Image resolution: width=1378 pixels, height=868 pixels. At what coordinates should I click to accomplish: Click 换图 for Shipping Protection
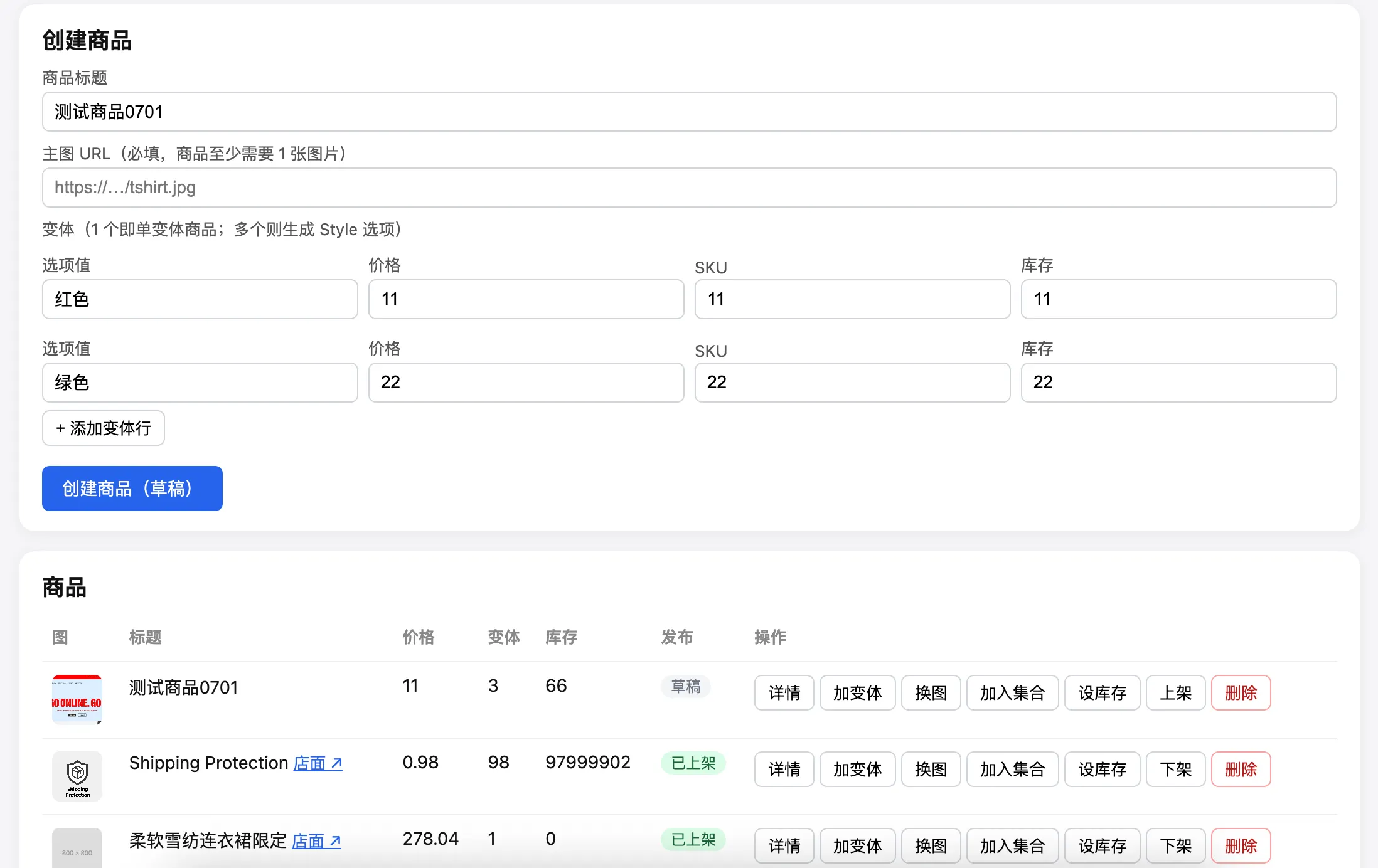[931, 770]
